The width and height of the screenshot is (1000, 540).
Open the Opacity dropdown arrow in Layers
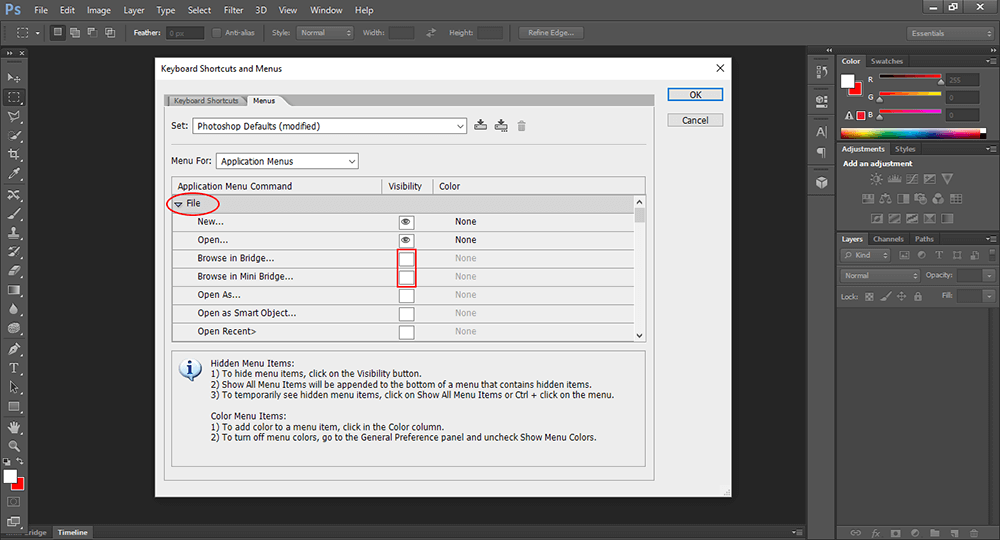[x=989, y=275]
